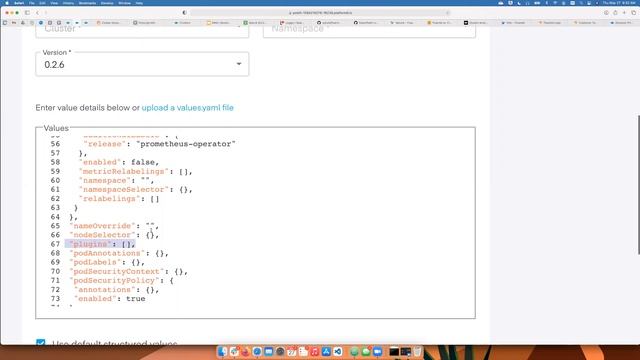Click "nameOverride" on line 65
The width and height of the screenshot is (640, 360).
point(102,226)
